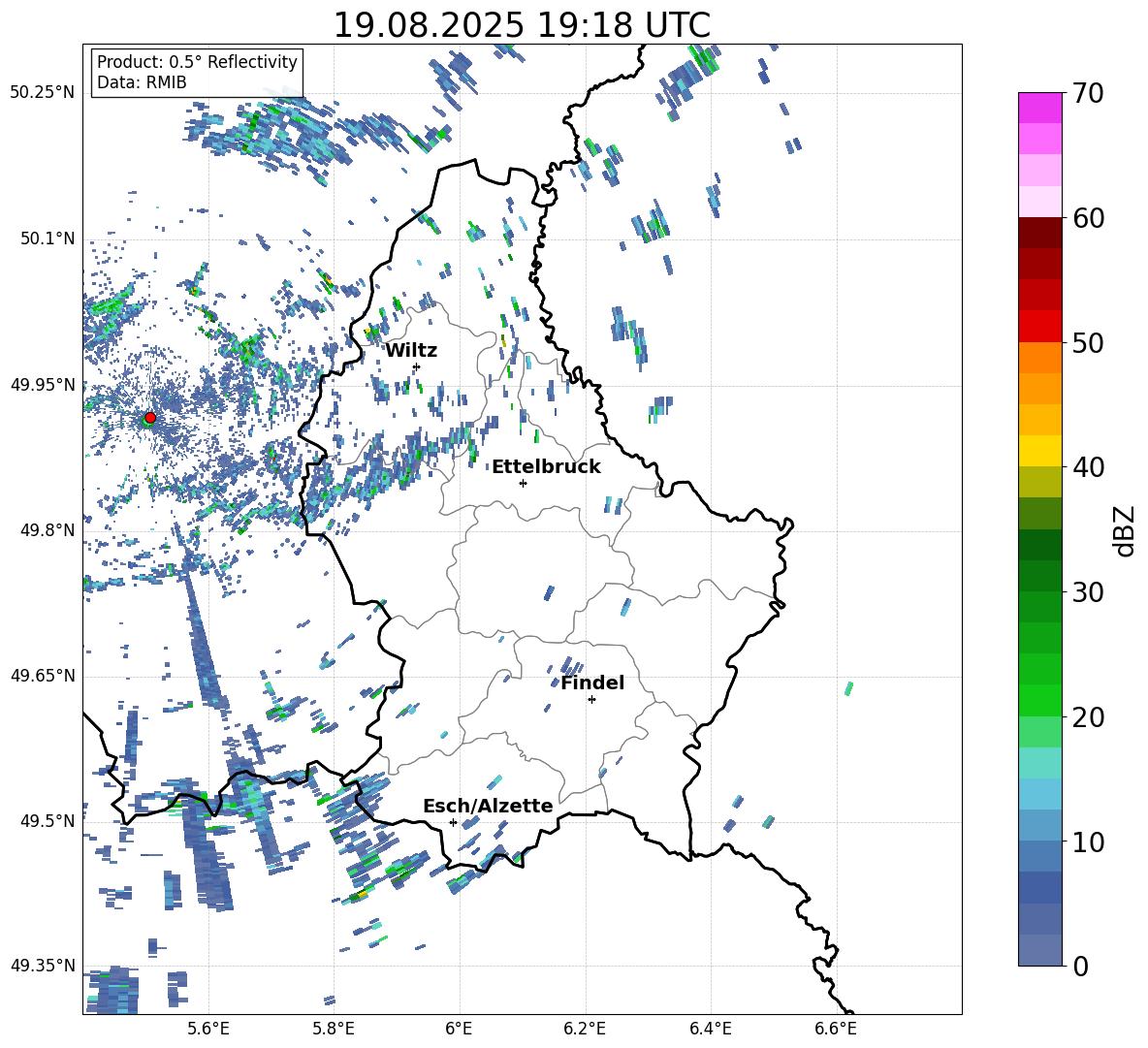Click the 'Data: RMIB' label

142,82
